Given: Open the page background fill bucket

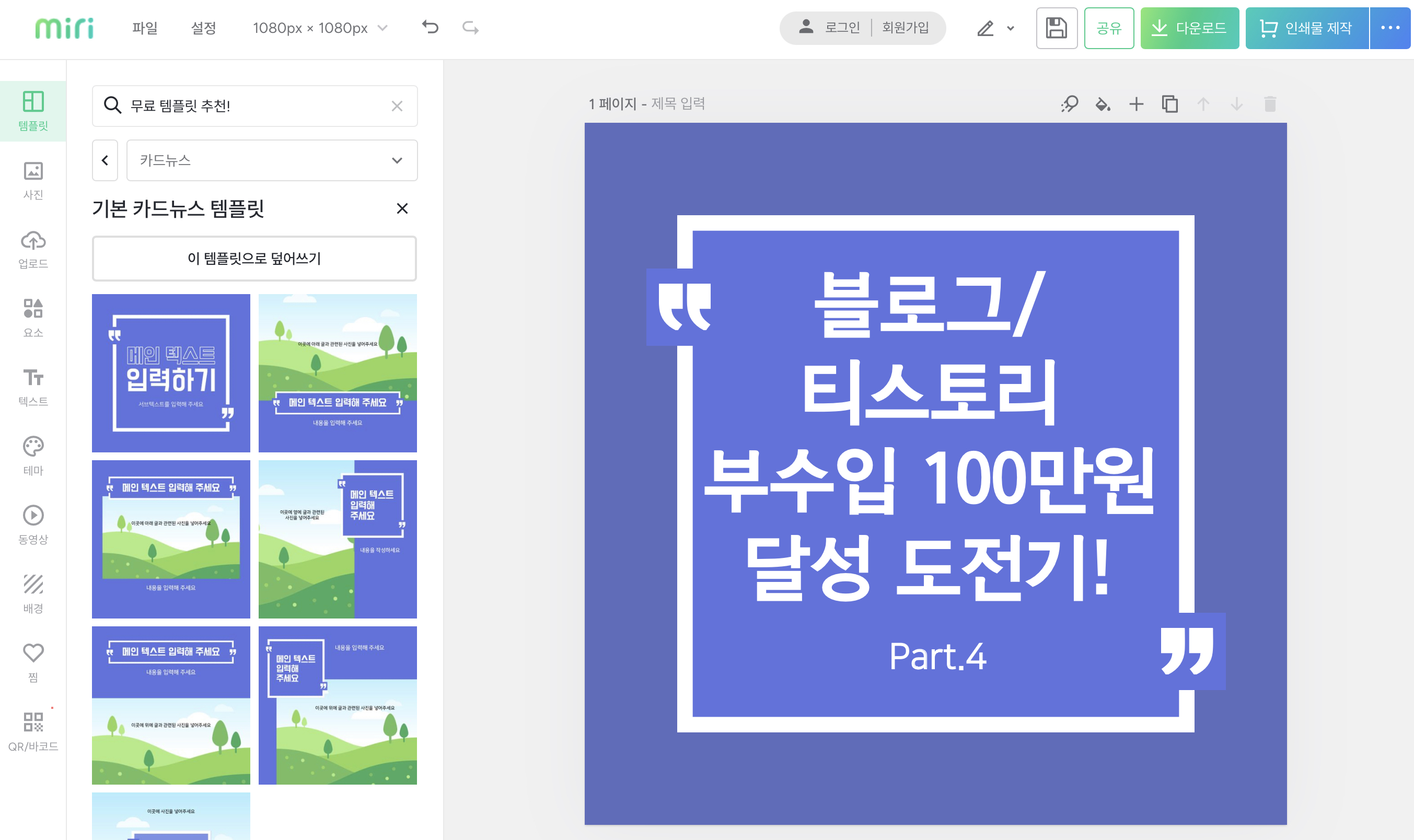Looking at the screenshot, I should point(1103,104).
